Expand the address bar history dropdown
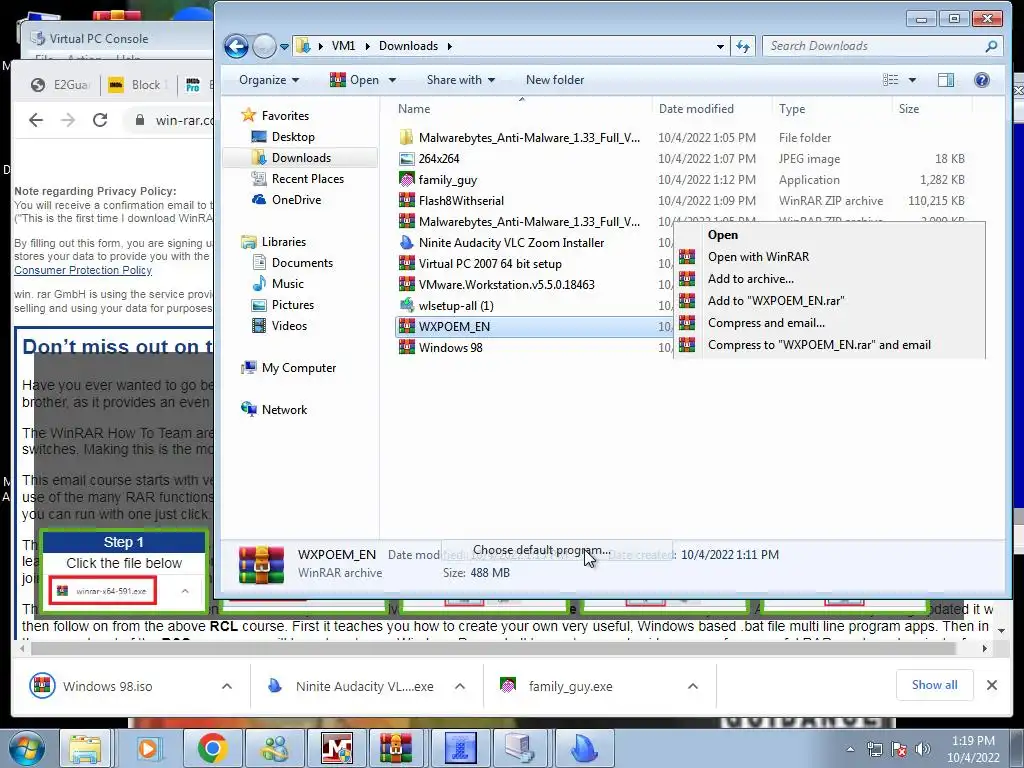 [x=720, y=46]
